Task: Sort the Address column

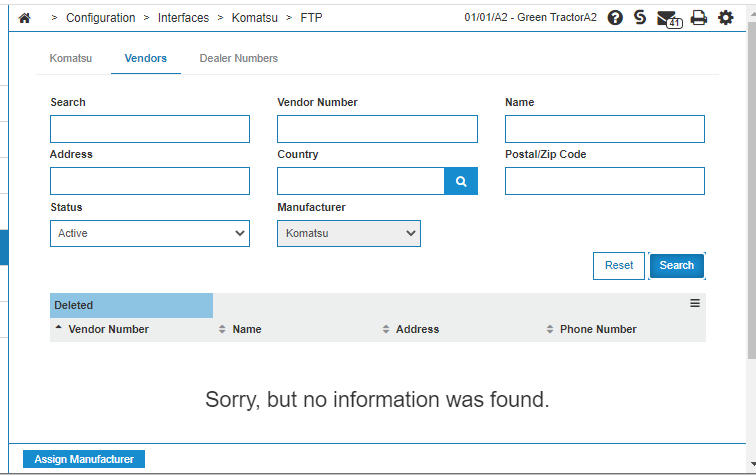Action: point(386,329)
